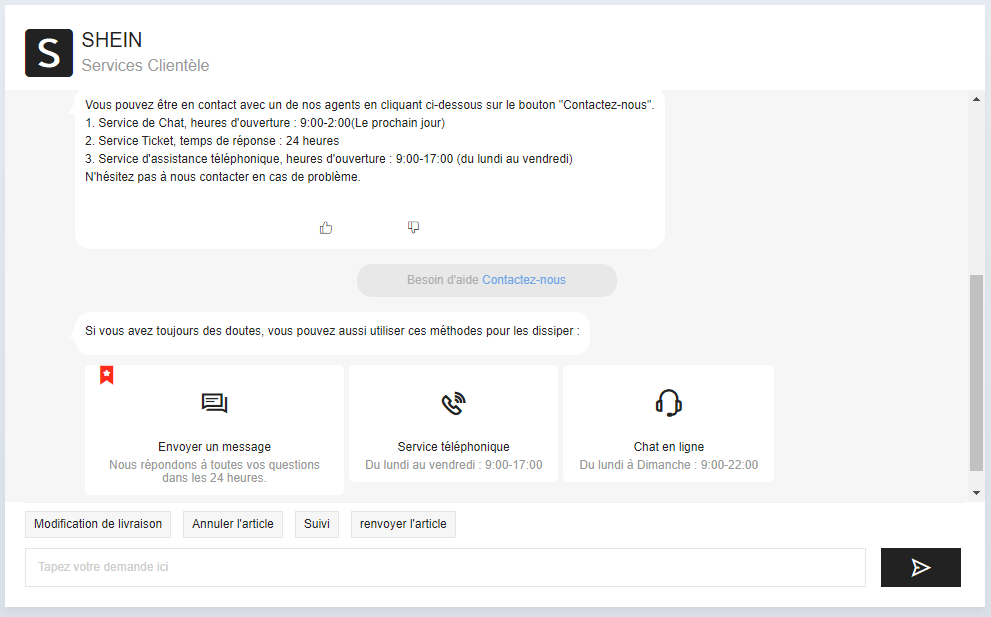Click the Tapez votre demande ici field

point(445,567)
